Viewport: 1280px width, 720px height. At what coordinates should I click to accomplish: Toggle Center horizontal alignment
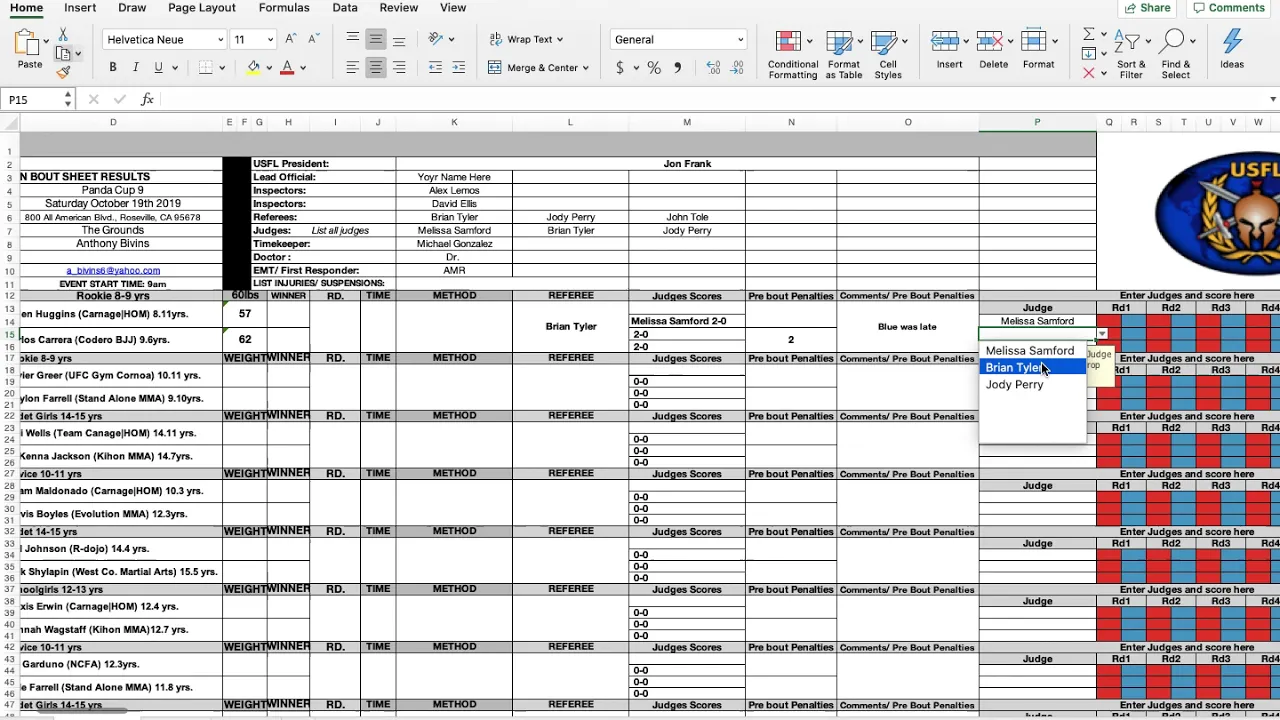point(376,67)
